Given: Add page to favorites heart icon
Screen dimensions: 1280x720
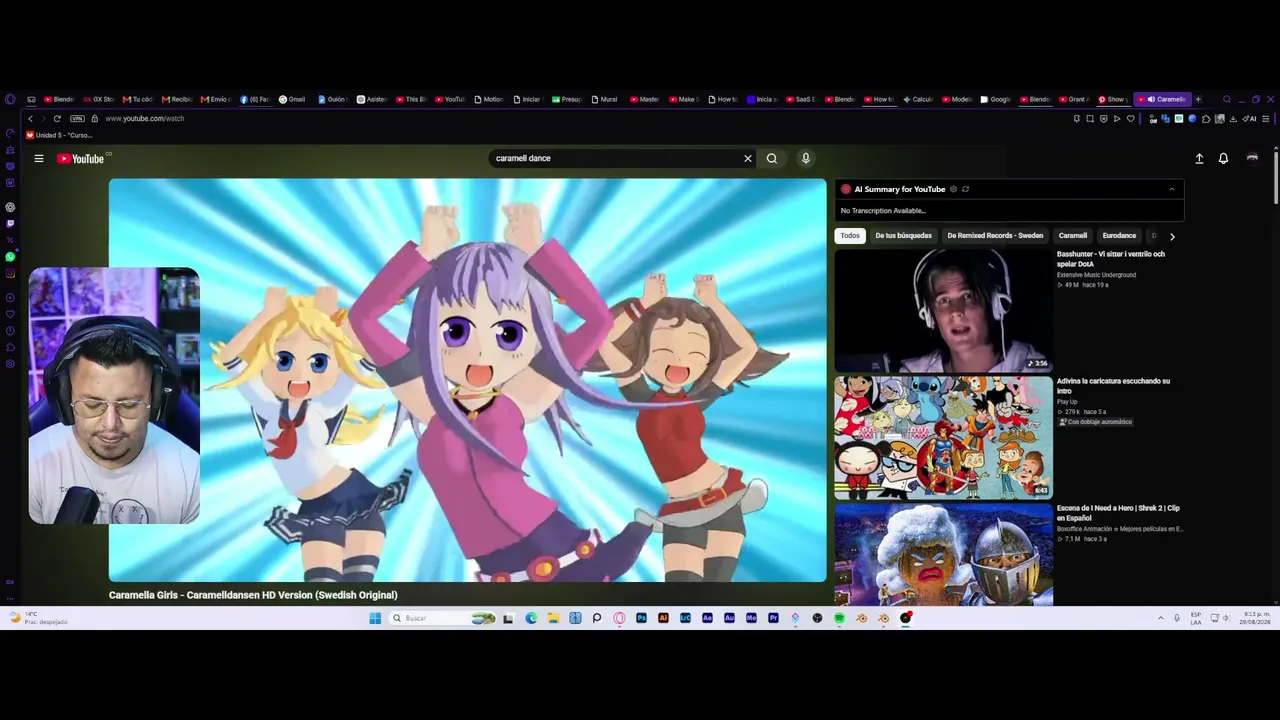Looking at the screenshot, I should point(1131,119).
